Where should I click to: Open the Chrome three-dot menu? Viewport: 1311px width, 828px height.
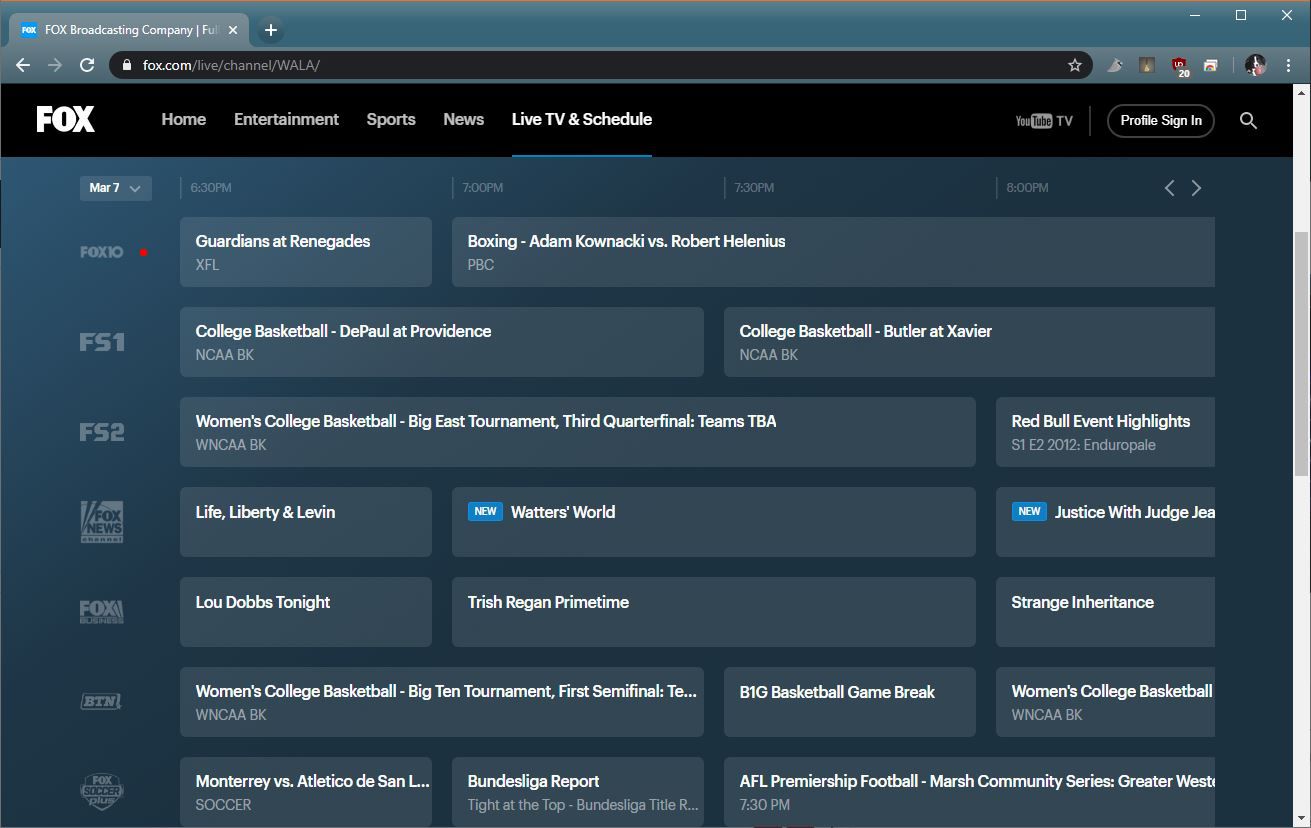1288,65
